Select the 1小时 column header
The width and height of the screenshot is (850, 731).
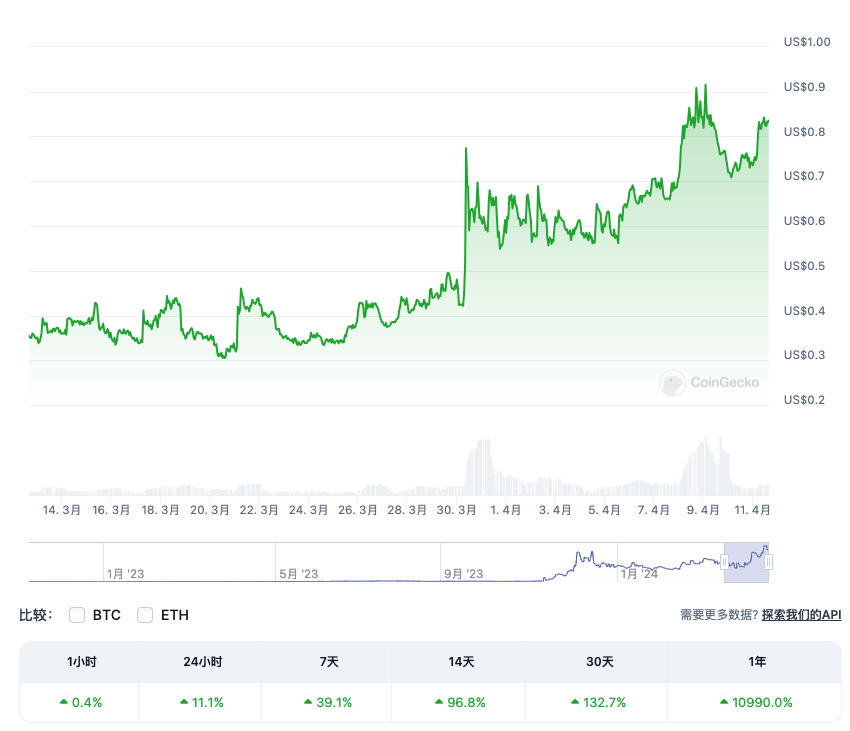tap(80, 662)
